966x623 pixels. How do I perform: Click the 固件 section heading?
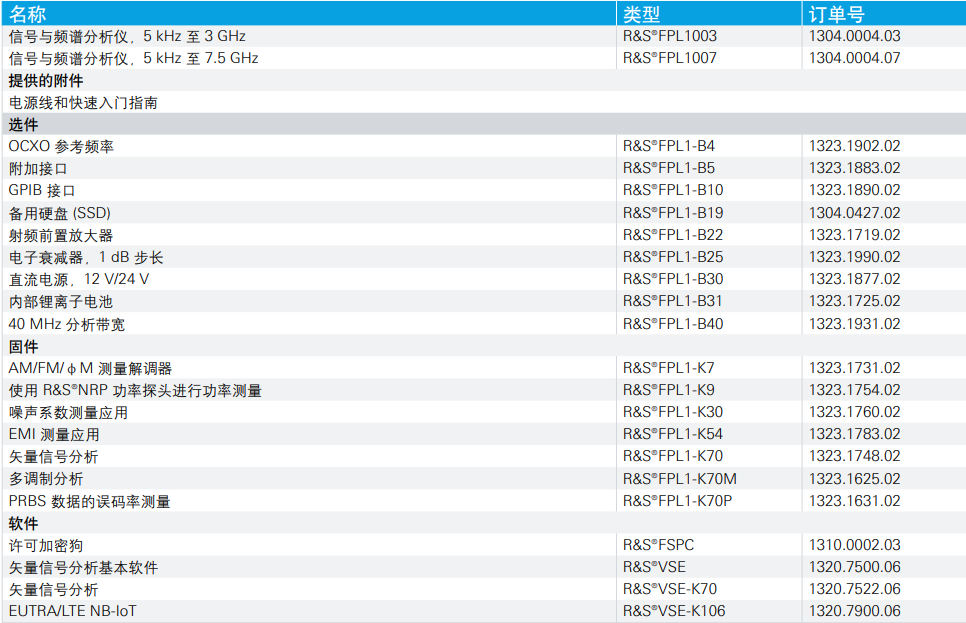(23, 347)
